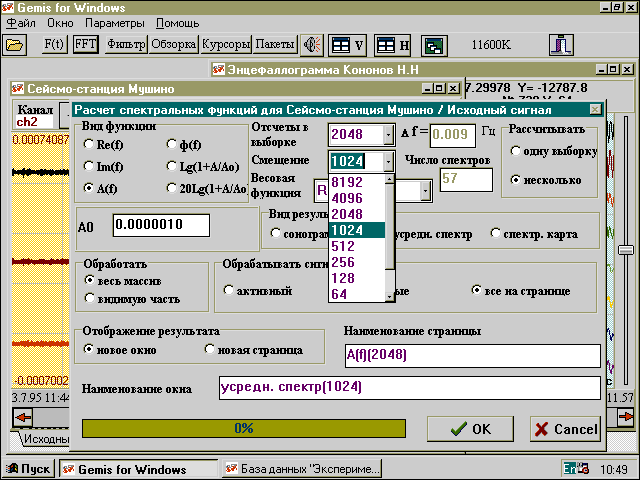Click the open folder toolbar icon
Screen dimensions: 640x480
pos(15,45)
